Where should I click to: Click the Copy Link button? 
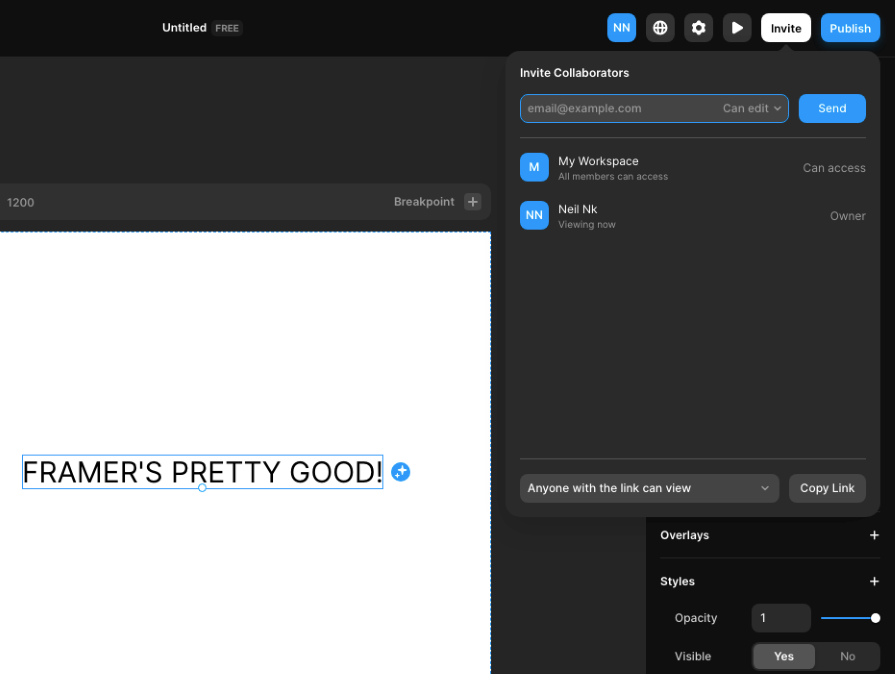827,488
